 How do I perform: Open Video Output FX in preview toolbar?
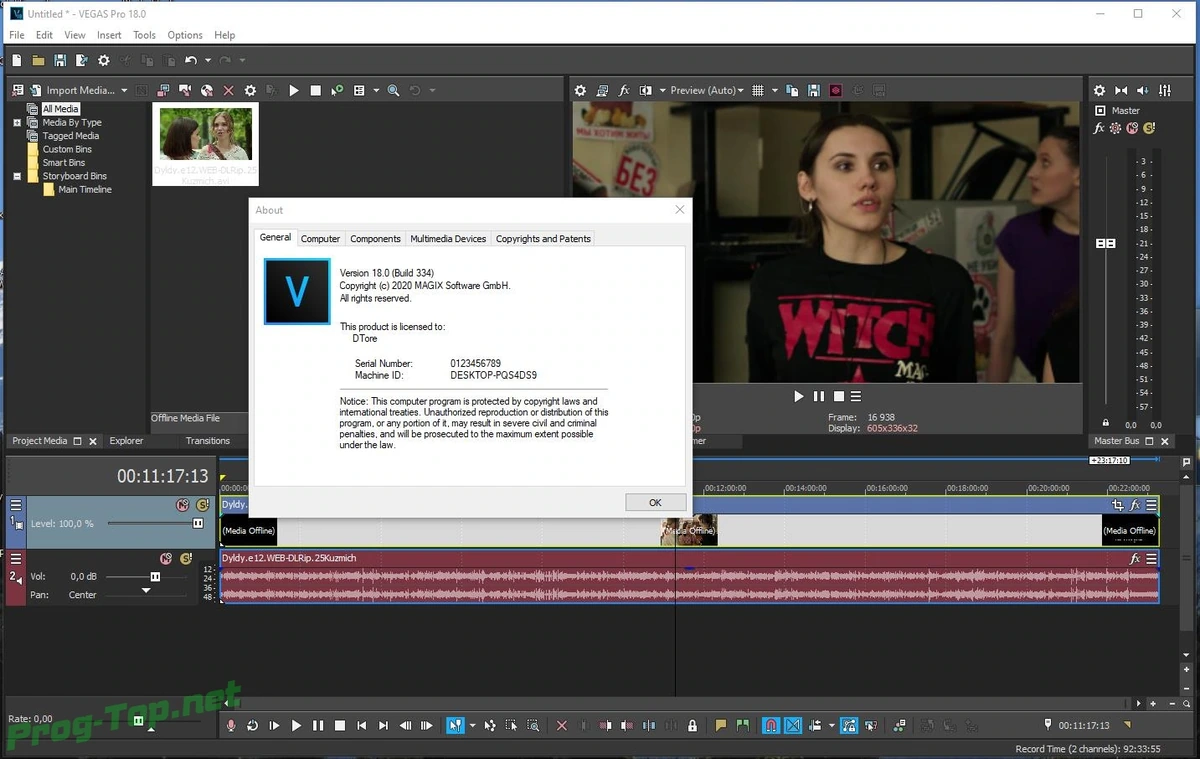click(624, 90)
